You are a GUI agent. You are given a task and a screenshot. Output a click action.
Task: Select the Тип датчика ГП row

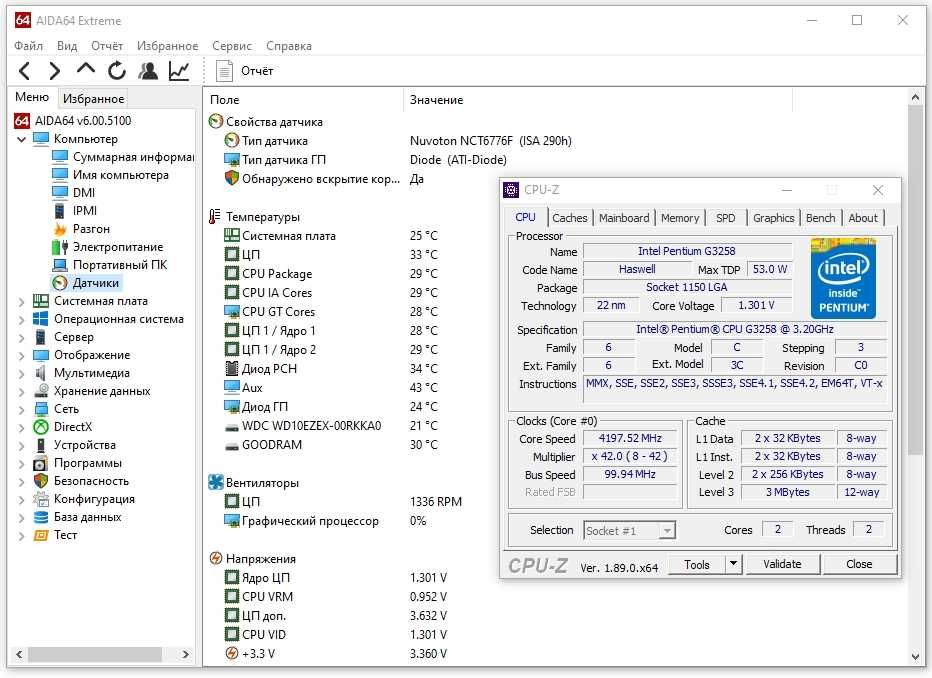pyautogui.click(x=365, y=159)
